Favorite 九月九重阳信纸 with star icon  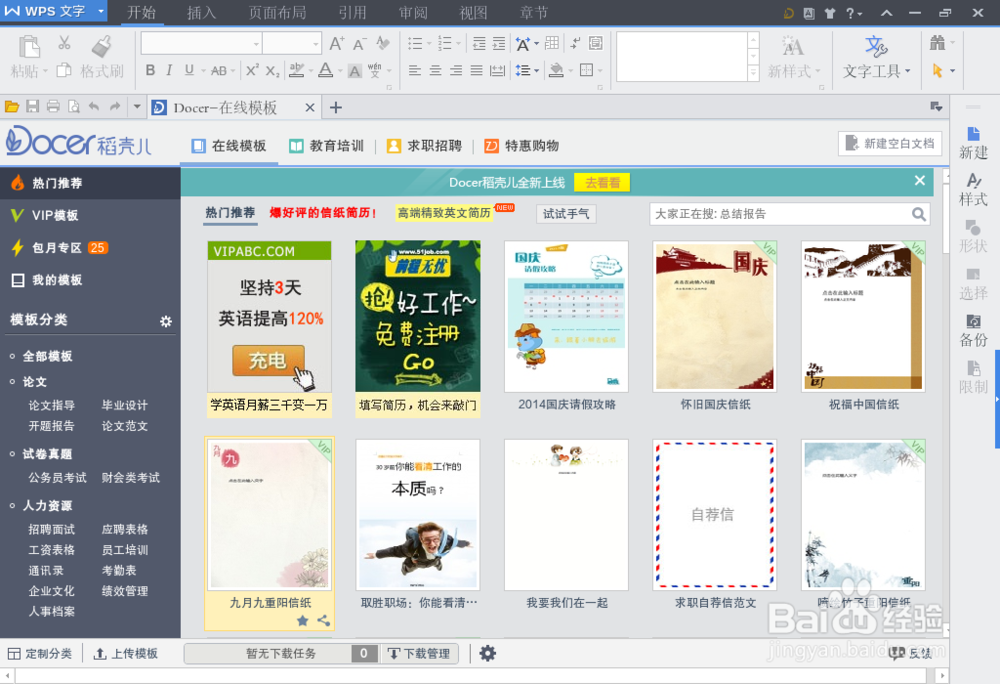tap(303, 620)
